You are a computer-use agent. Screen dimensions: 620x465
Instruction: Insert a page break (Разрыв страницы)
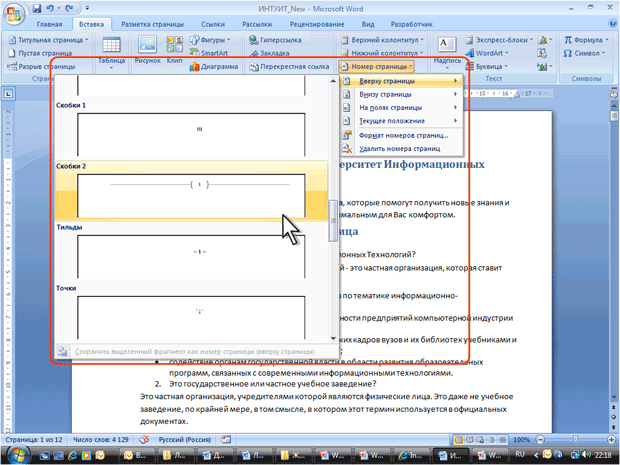(x=41, y=66)
